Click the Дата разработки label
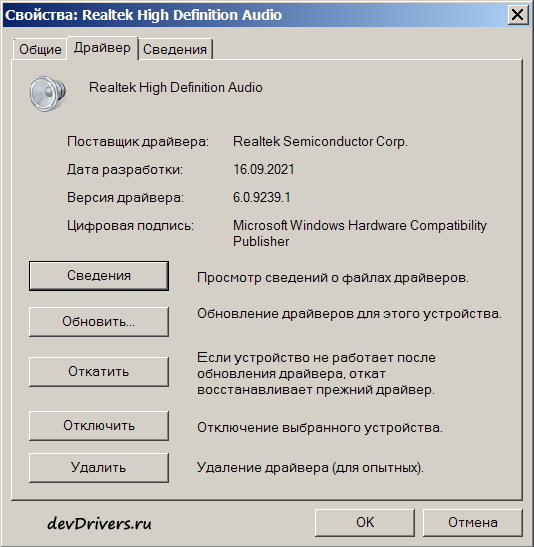 tap(125, 170)
